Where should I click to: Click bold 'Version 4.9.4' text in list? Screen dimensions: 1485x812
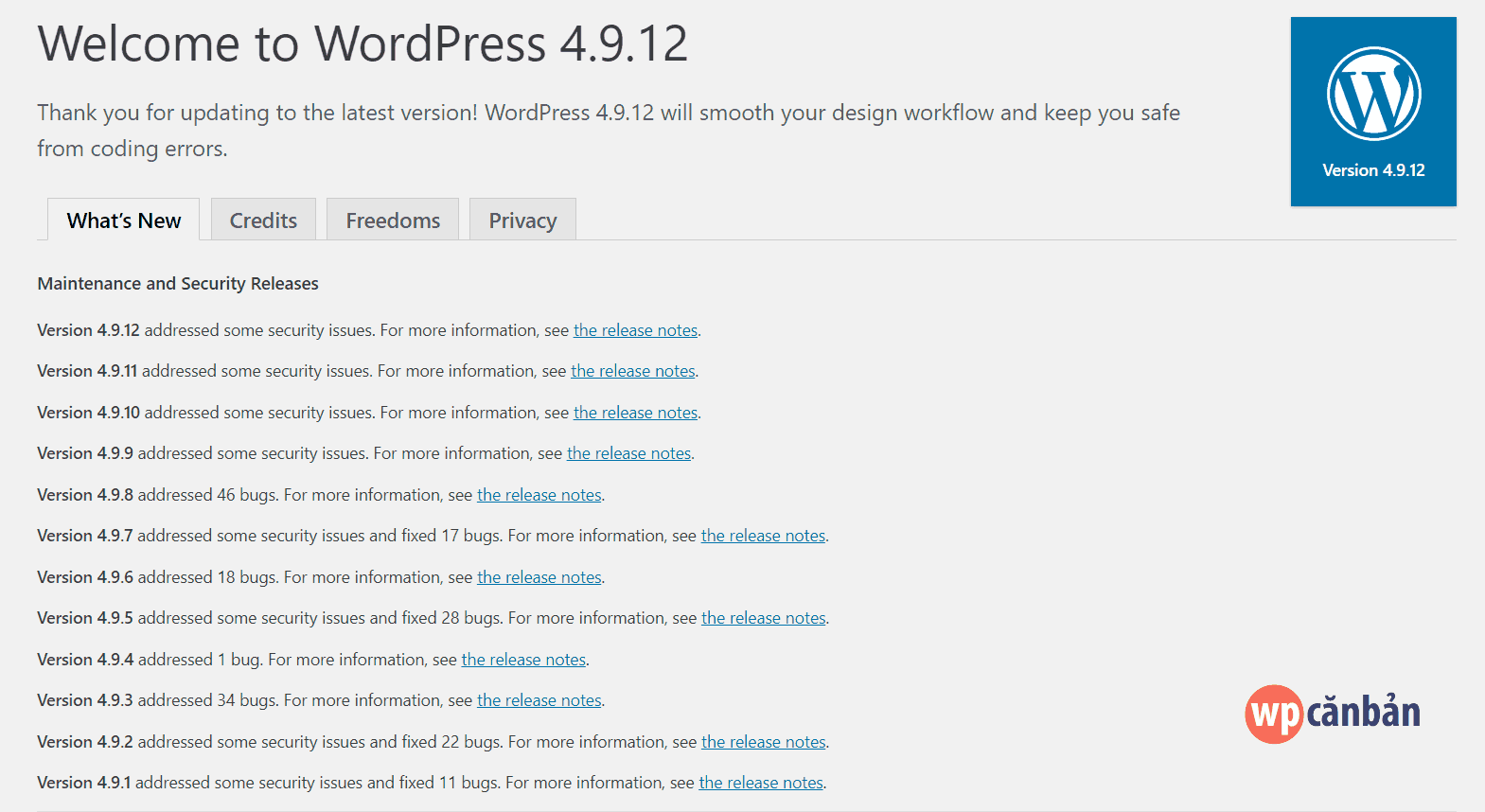[85, 660]
